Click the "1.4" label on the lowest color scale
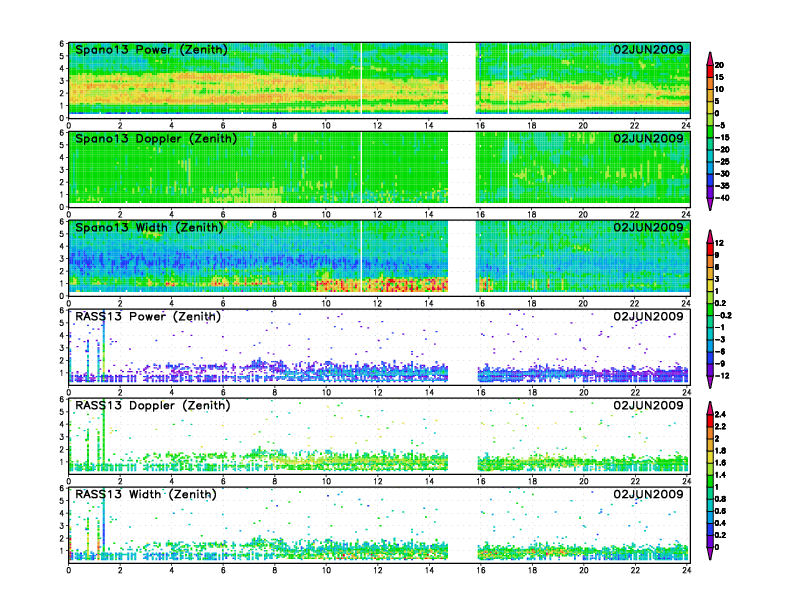792x612 pixels. [720, 475]
